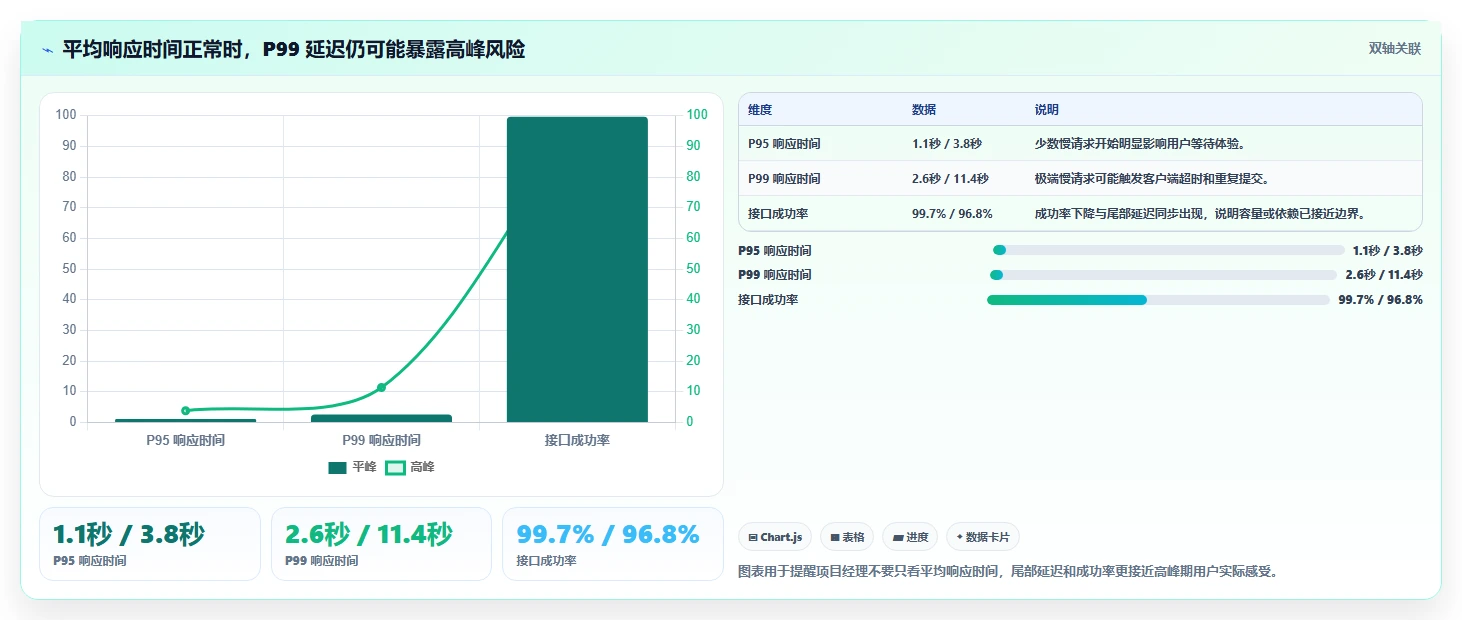Click the P99 响应时间 table row label
Image resolution: width=1462 pixels, height=620 pixels.
(784, 179)
